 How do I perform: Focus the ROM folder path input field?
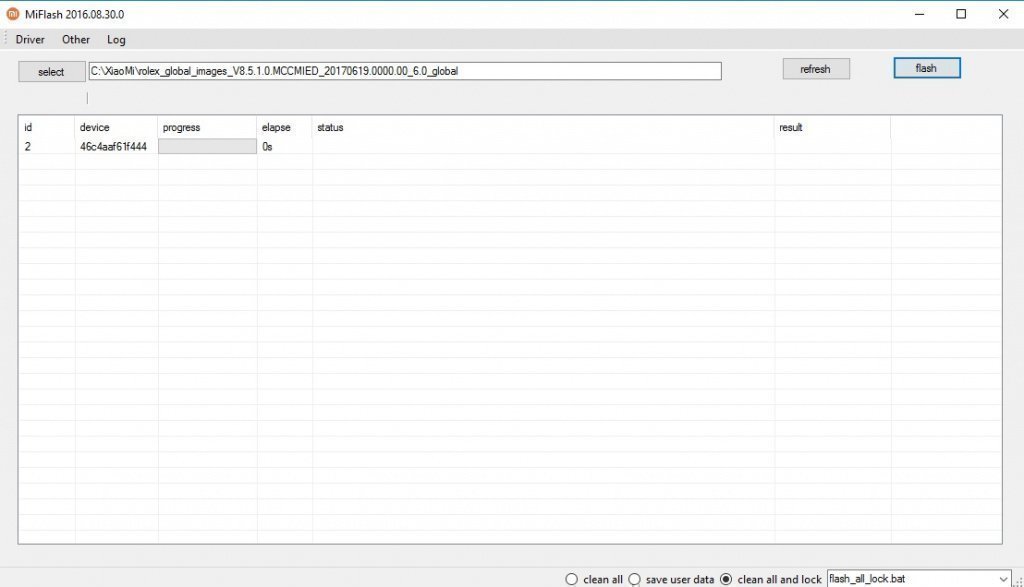405,71
